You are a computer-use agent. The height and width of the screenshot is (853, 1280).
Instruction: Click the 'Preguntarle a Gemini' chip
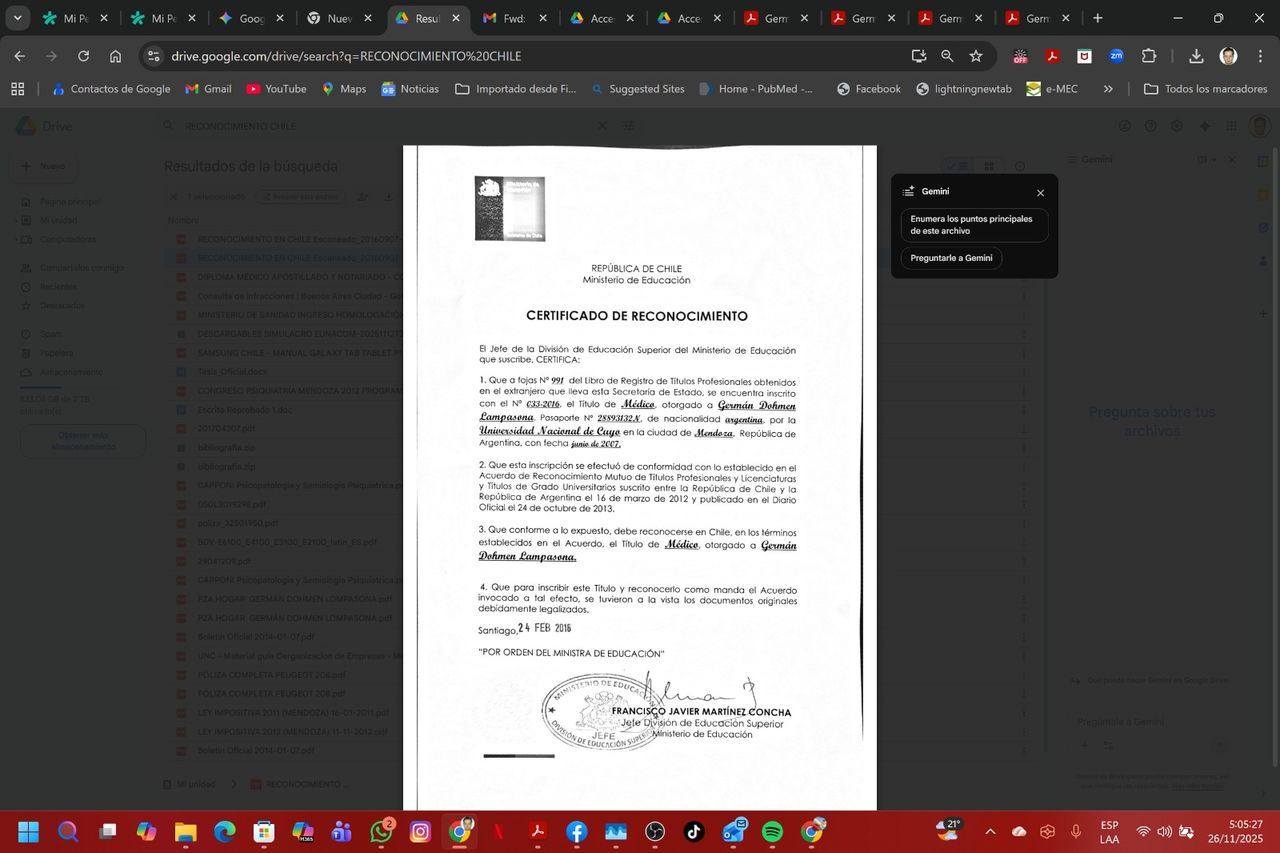(951, 258)
